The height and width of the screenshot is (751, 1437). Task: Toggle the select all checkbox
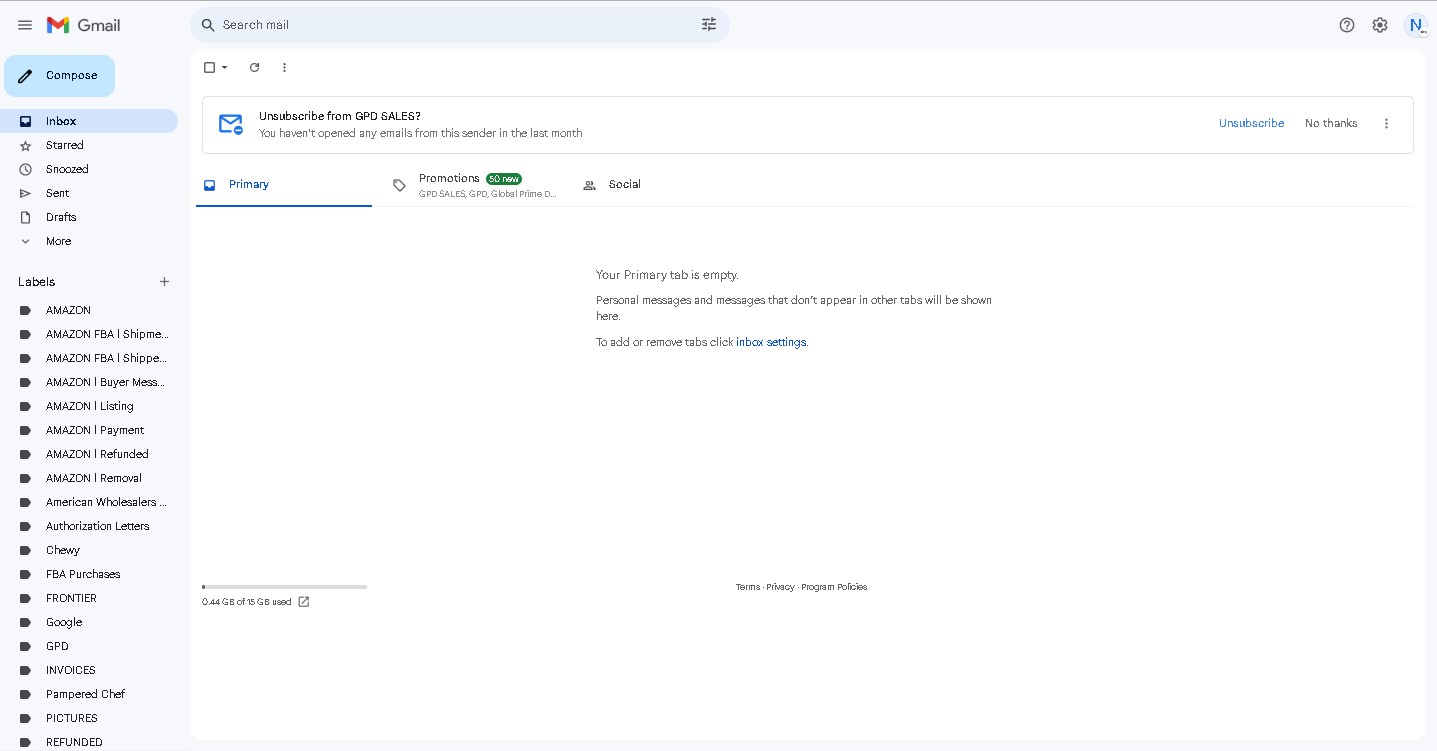click(x=209, y=67)
